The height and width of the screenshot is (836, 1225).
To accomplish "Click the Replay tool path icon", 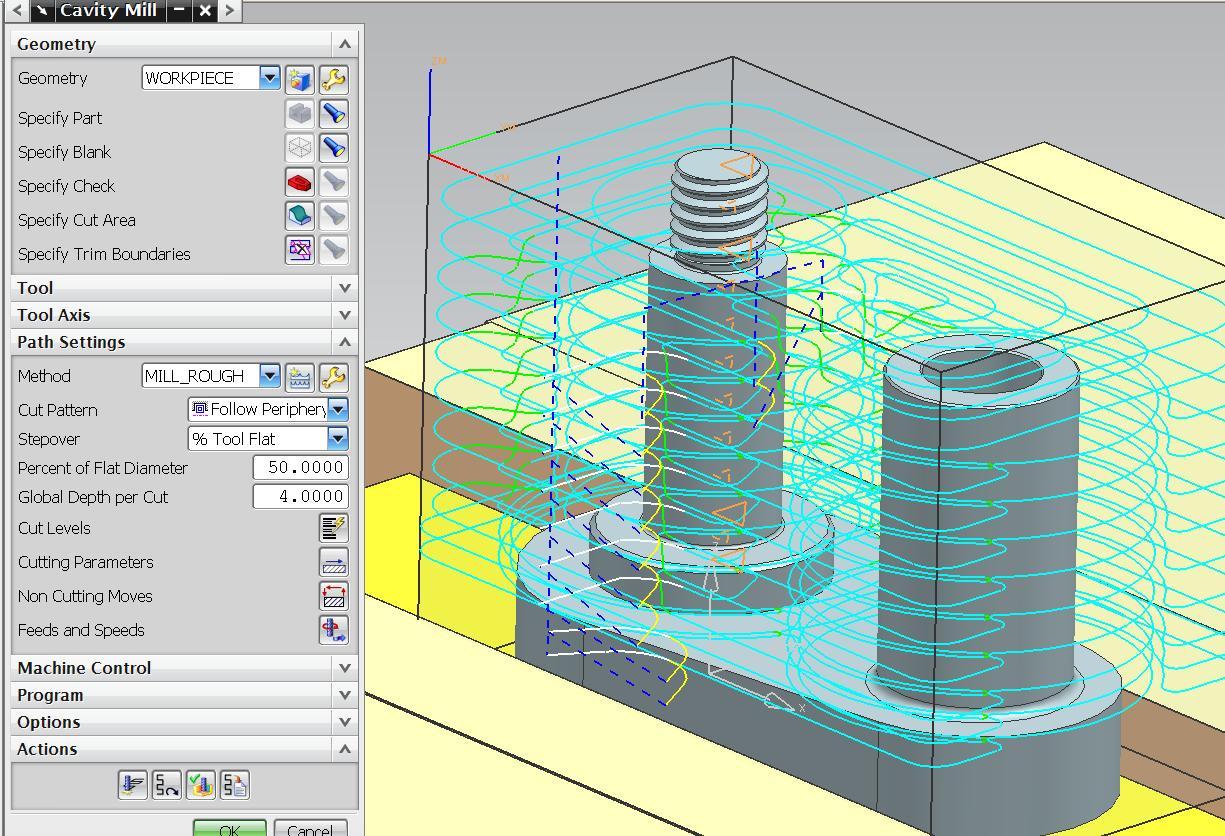I will (167, 786).
